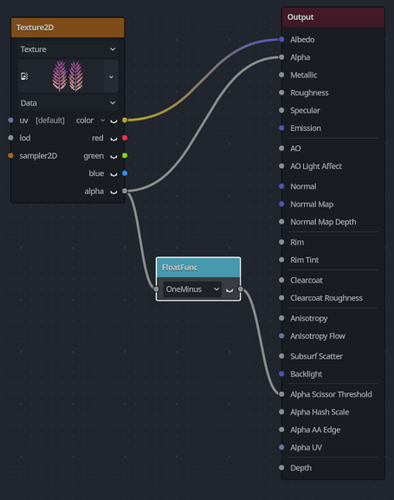Open the OneMinus function dropdown
This screenshot has width=394, height=500.
pos(192,289)
